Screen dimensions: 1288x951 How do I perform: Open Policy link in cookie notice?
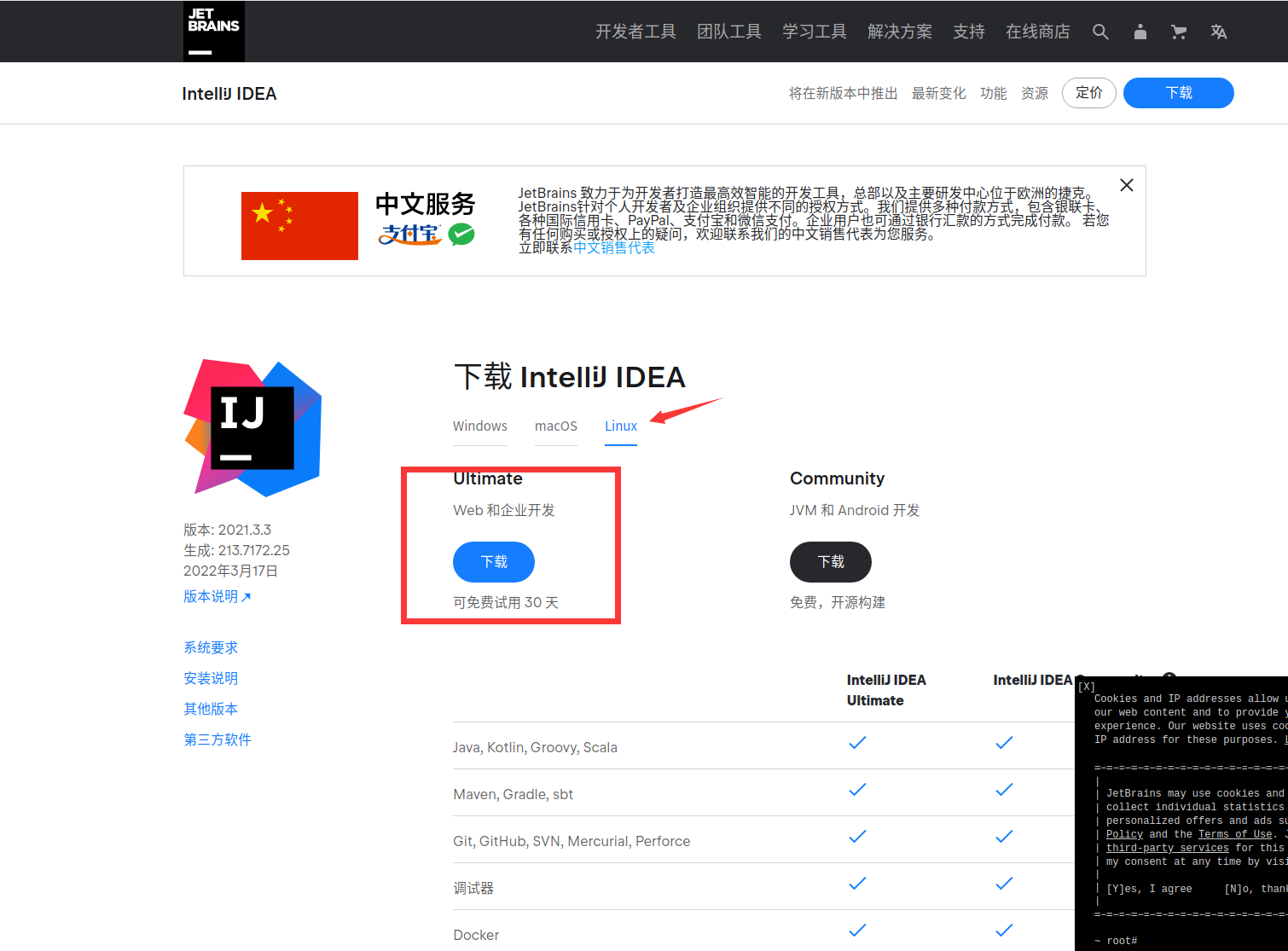tap(1124, 834)
